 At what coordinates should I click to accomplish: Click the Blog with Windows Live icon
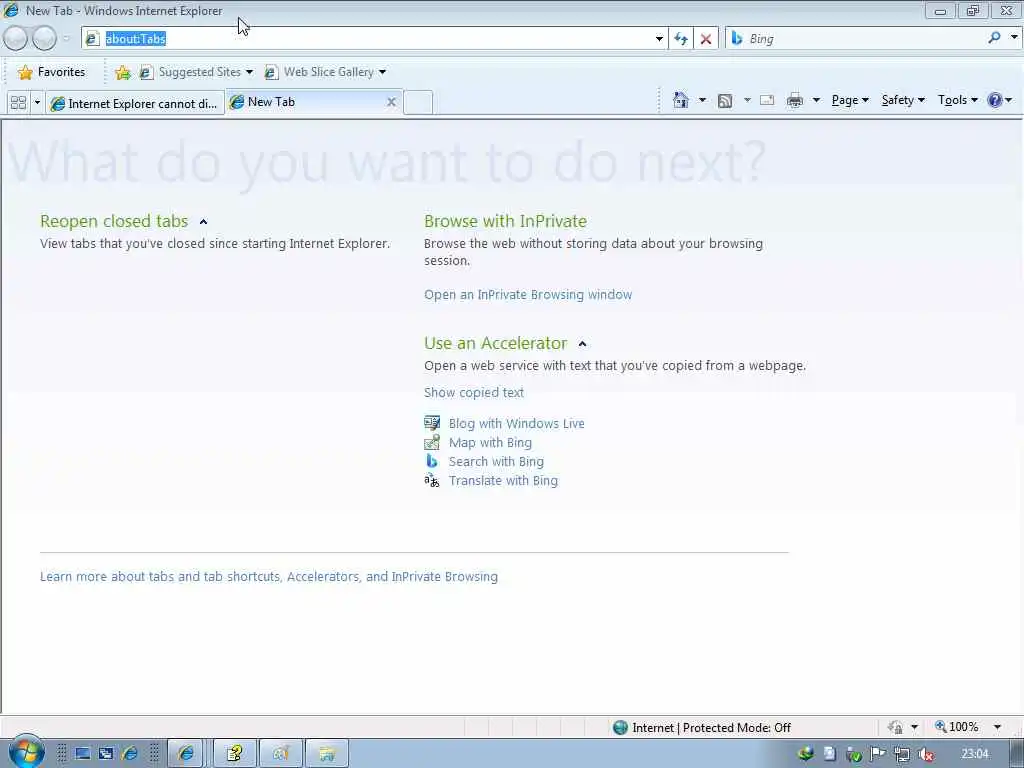tap(432, 423)
